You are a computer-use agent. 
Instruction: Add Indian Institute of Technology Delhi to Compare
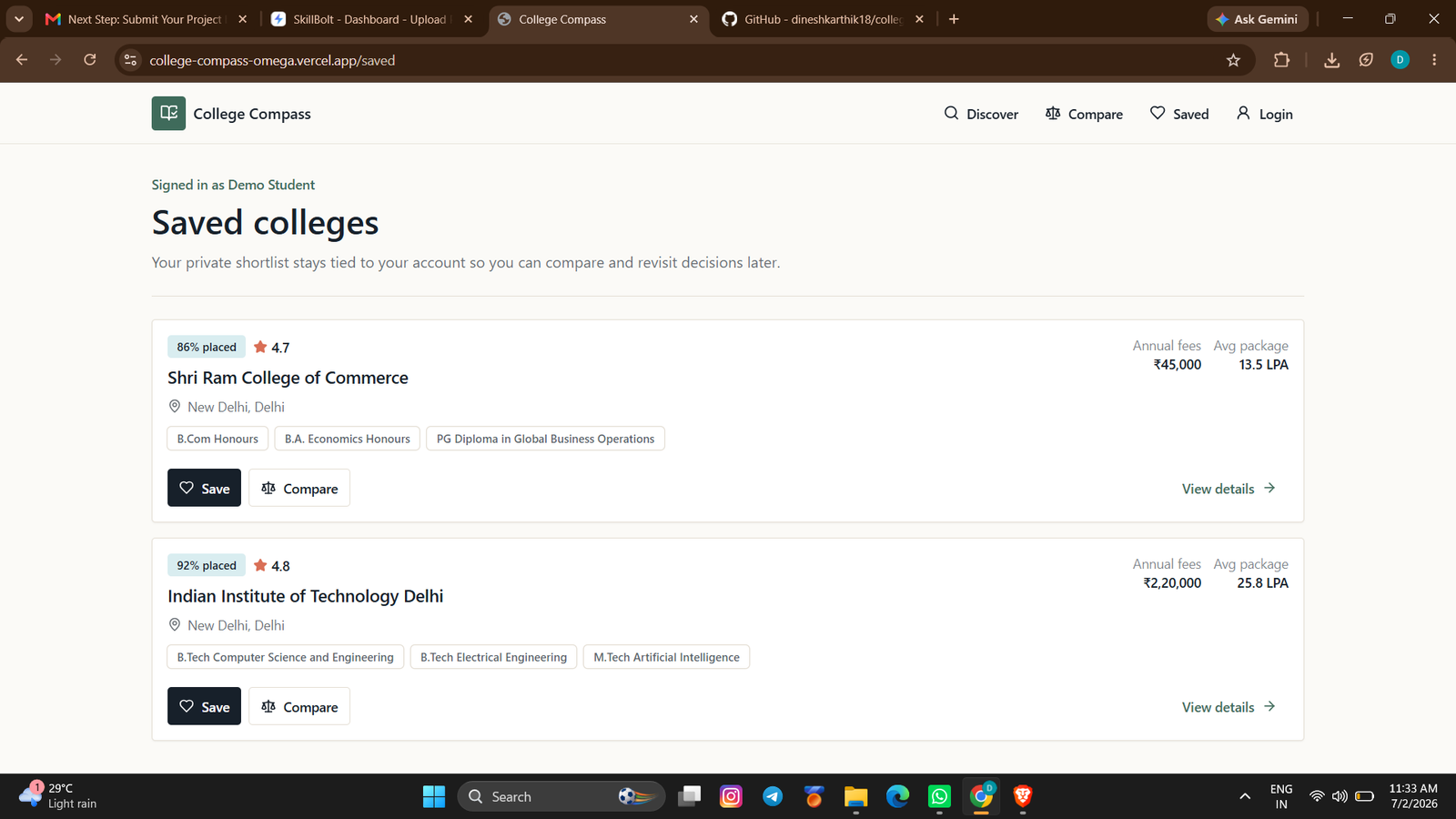click(299, 706)
